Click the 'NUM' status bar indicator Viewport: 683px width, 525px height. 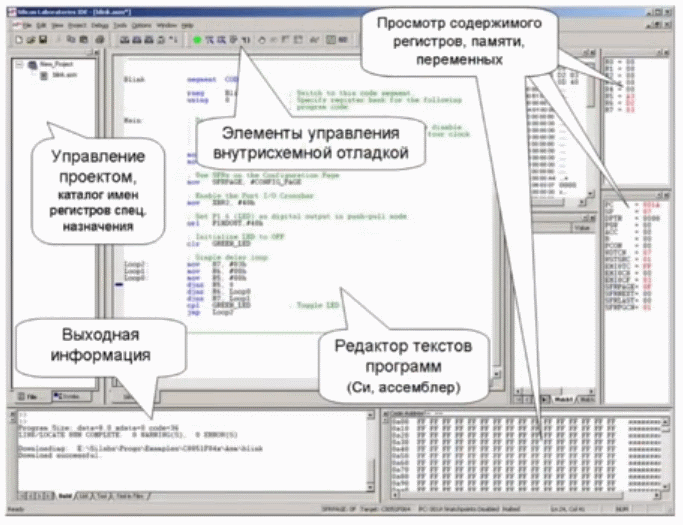[621, 508]
